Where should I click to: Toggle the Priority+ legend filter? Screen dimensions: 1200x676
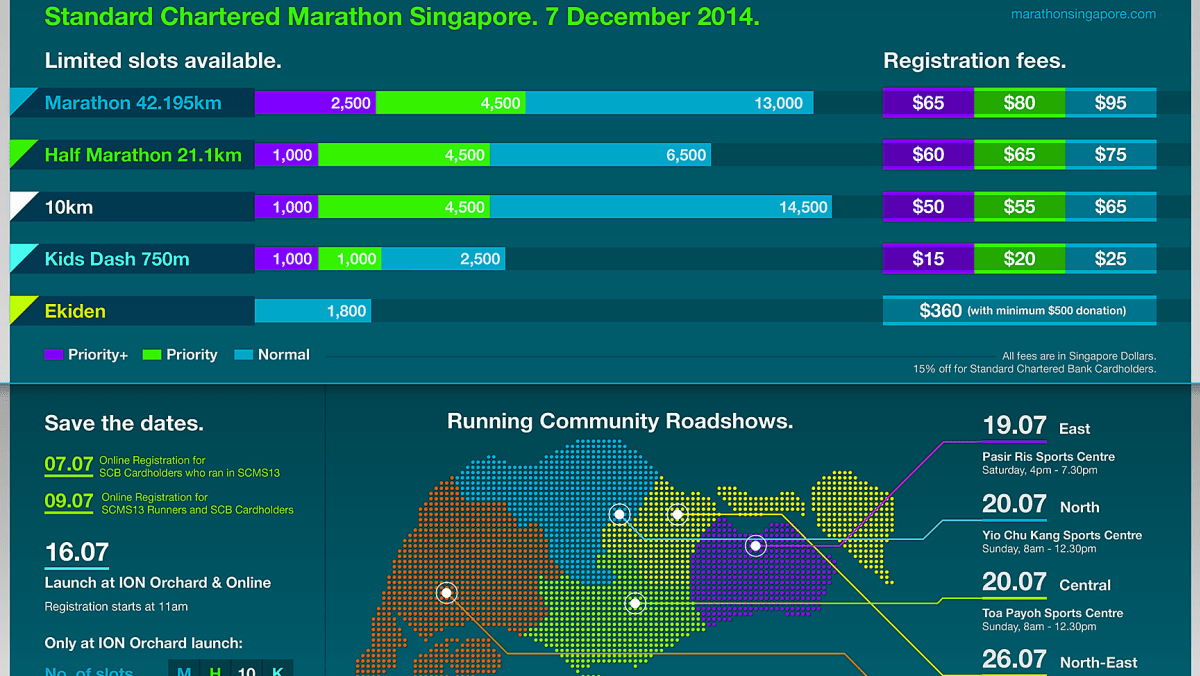(86, 354)
